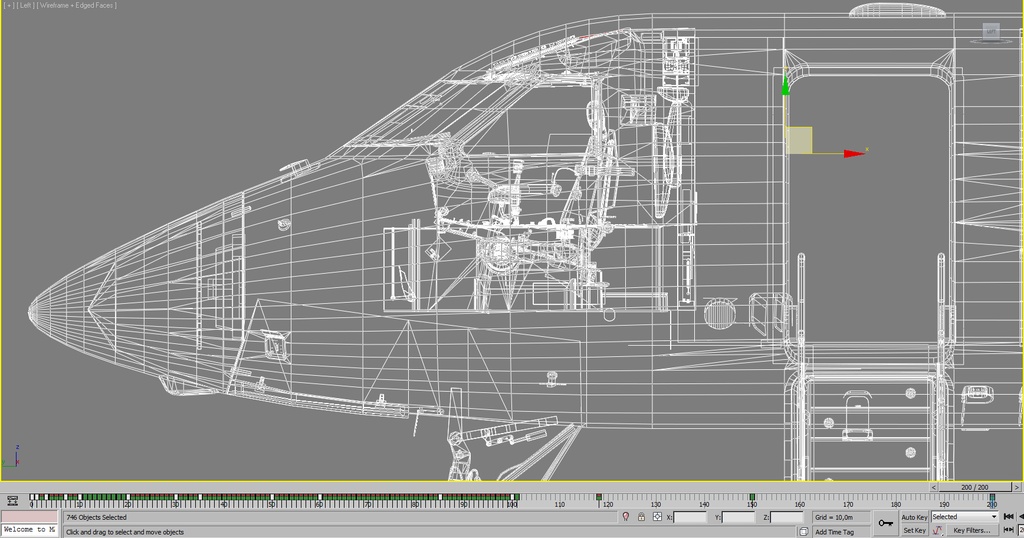1024x538 pixels.
Task: Click the green Y-axis arrow of gizmo
Action: [786, 86]
